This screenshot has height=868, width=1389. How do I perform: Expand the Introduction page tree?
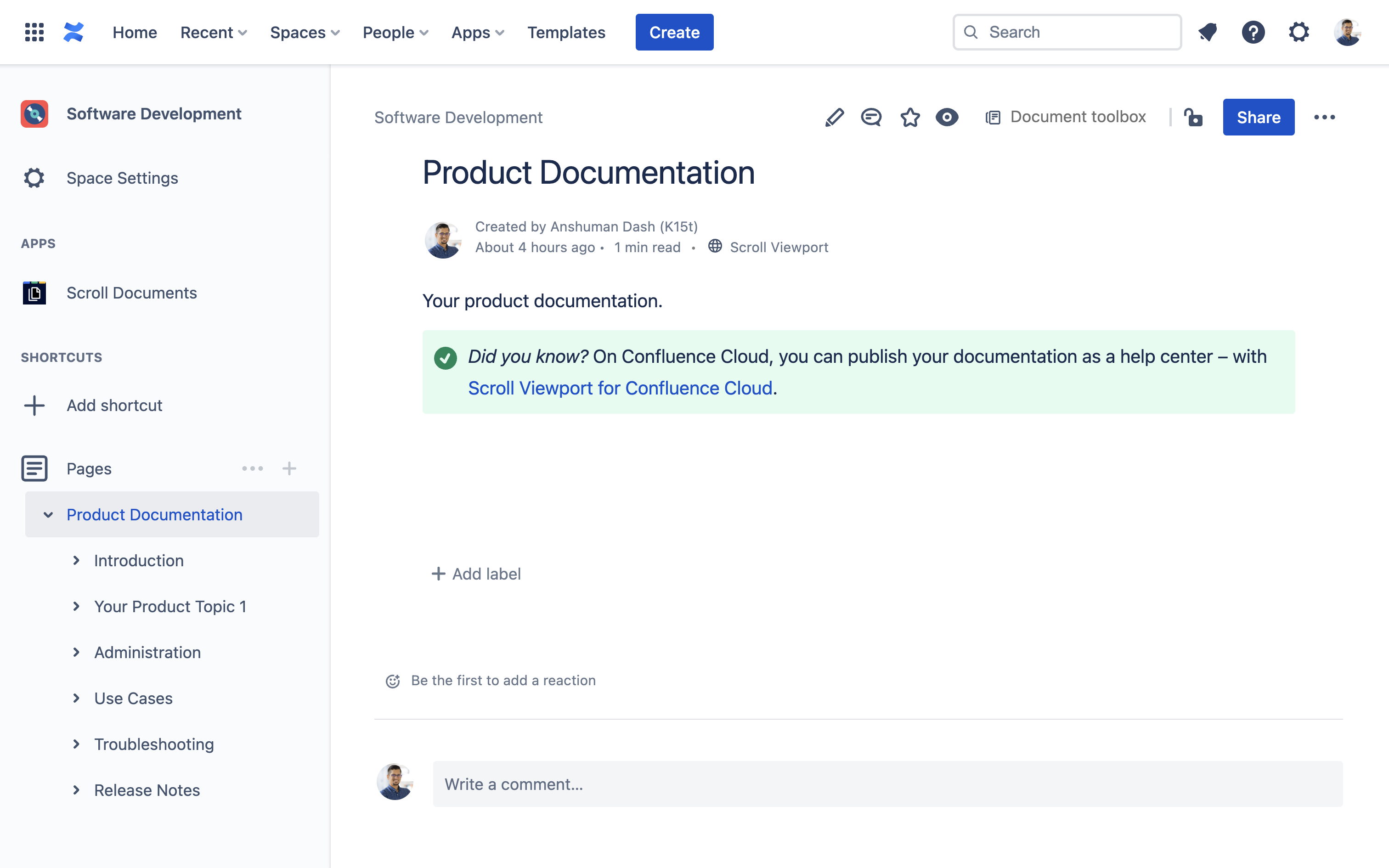click(76, 560)
